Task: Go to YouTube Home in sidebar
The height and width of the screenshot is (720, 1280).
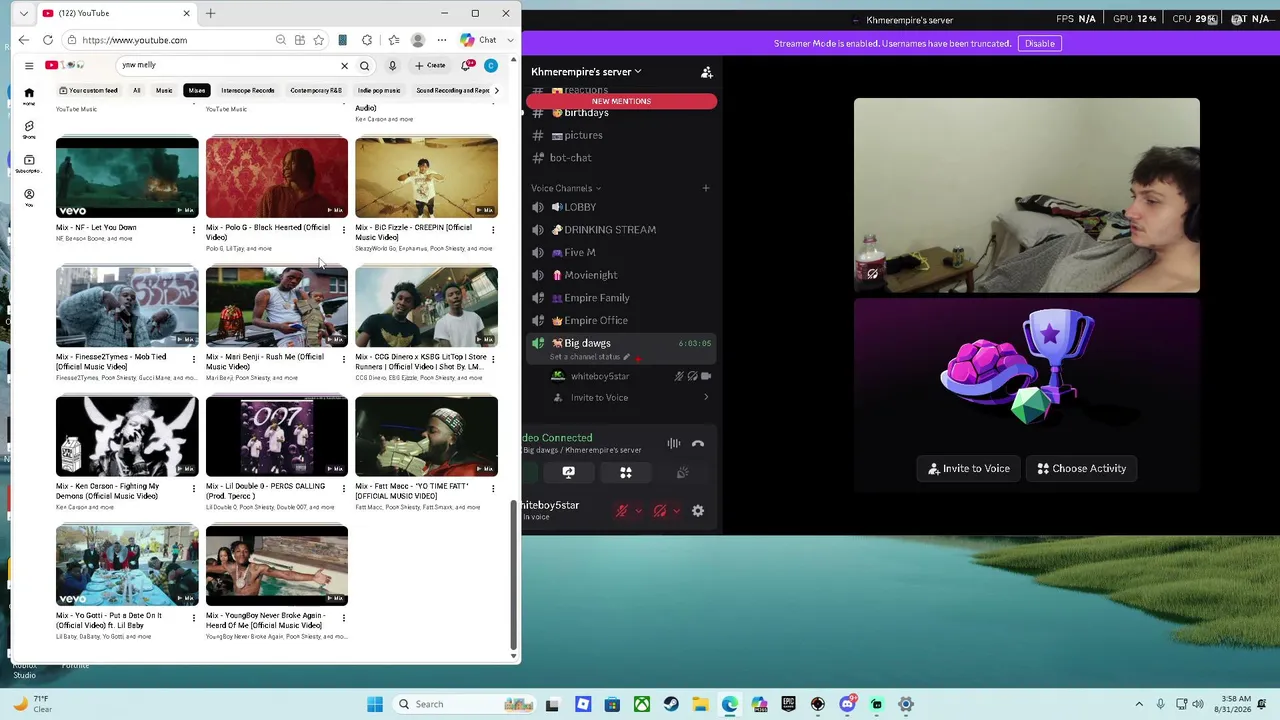Action: (29, 96)
